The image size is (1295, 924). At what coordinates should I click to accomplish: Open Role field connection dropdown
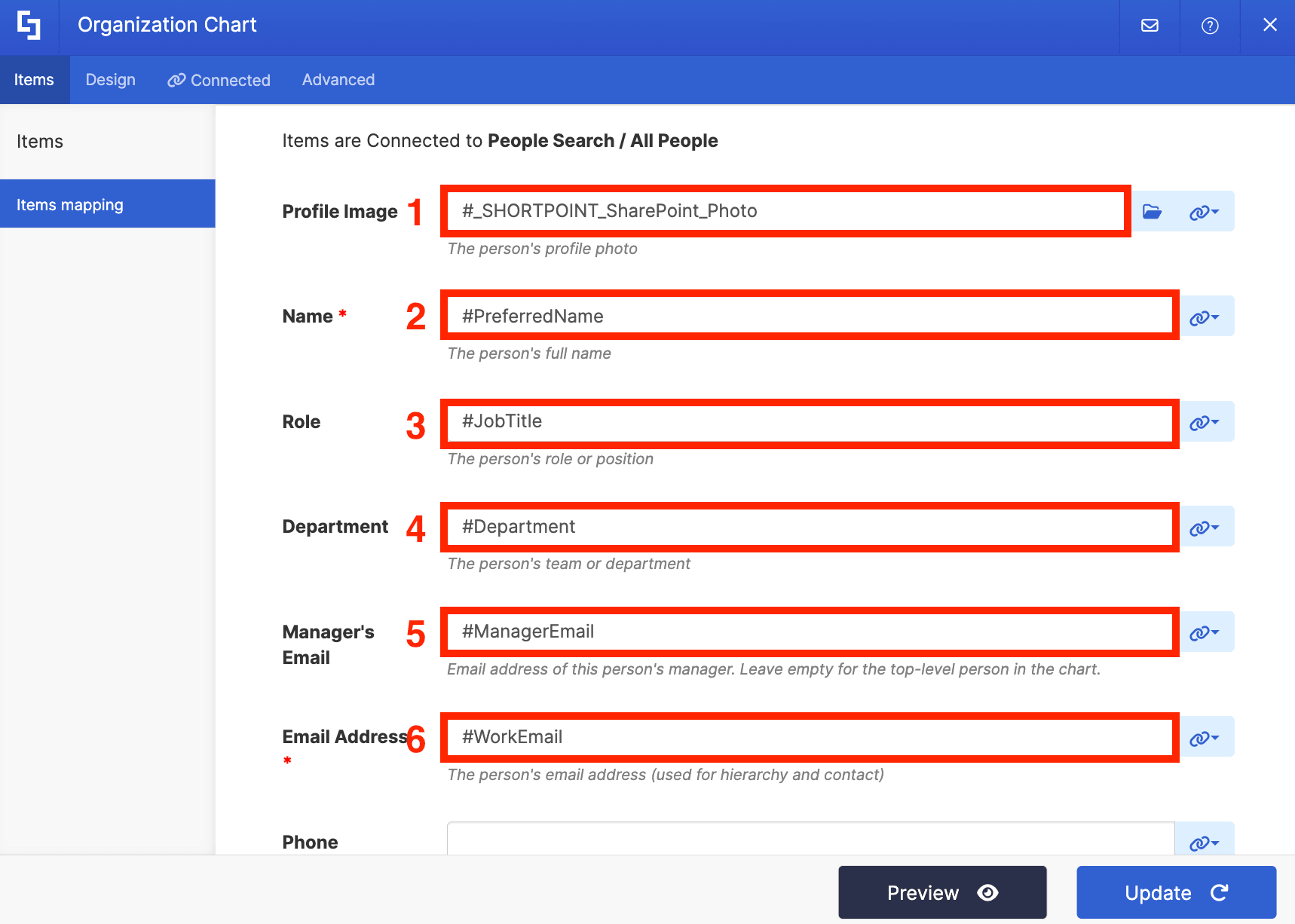coord(1204,422)
